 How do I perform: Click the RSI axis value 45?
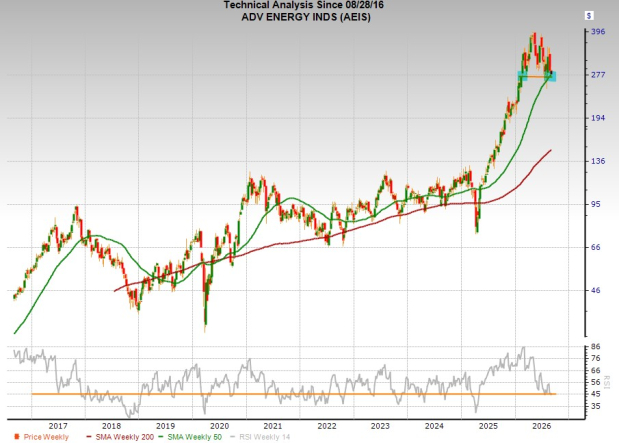596,394
